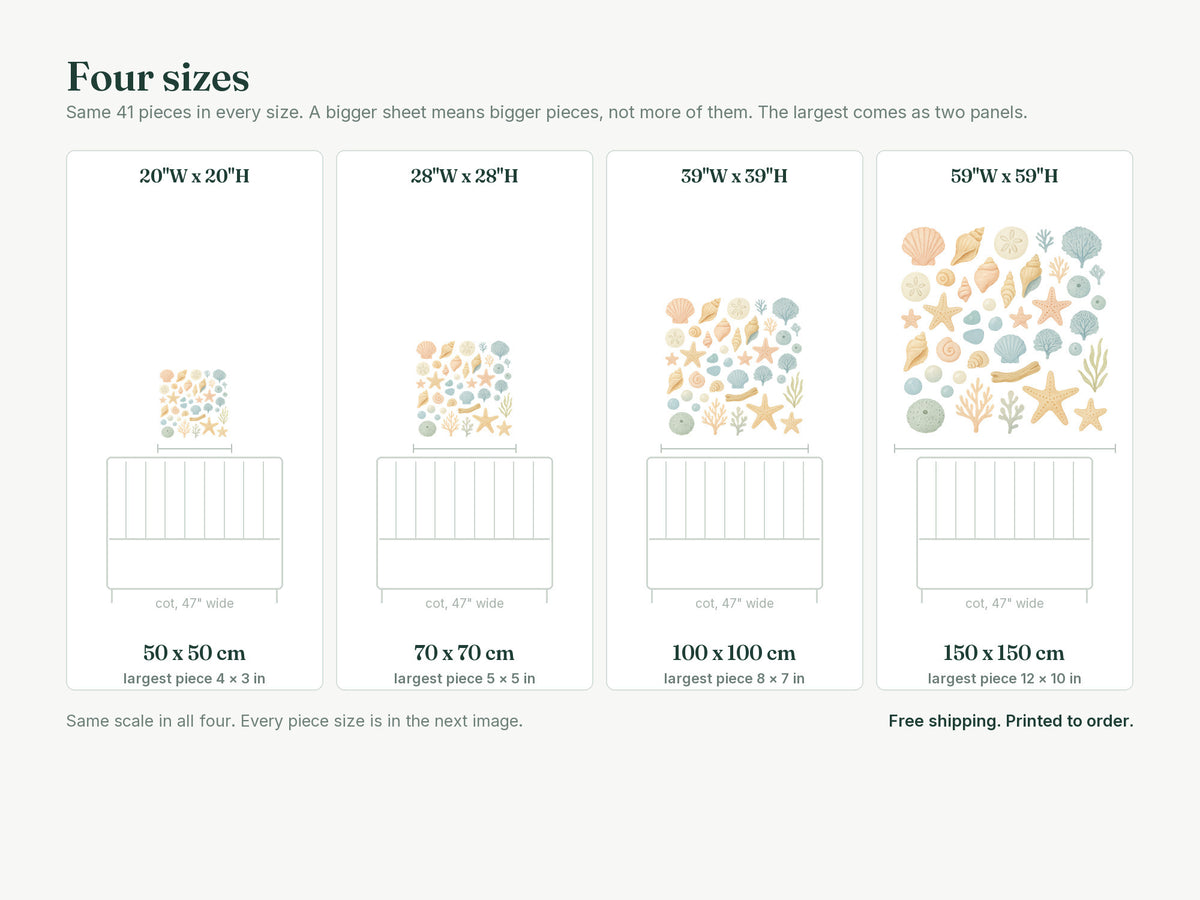1200x900 pixels.
Task: Click the smallest seashell sticker sheet thumbnail
Action: point(194,403)
